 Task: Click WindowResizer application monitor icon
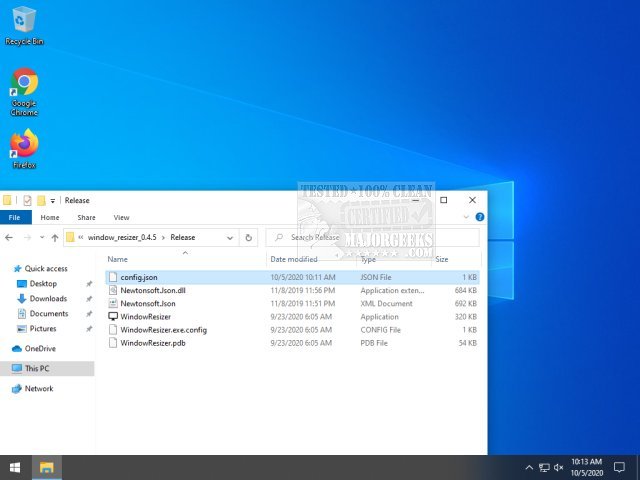113,316
